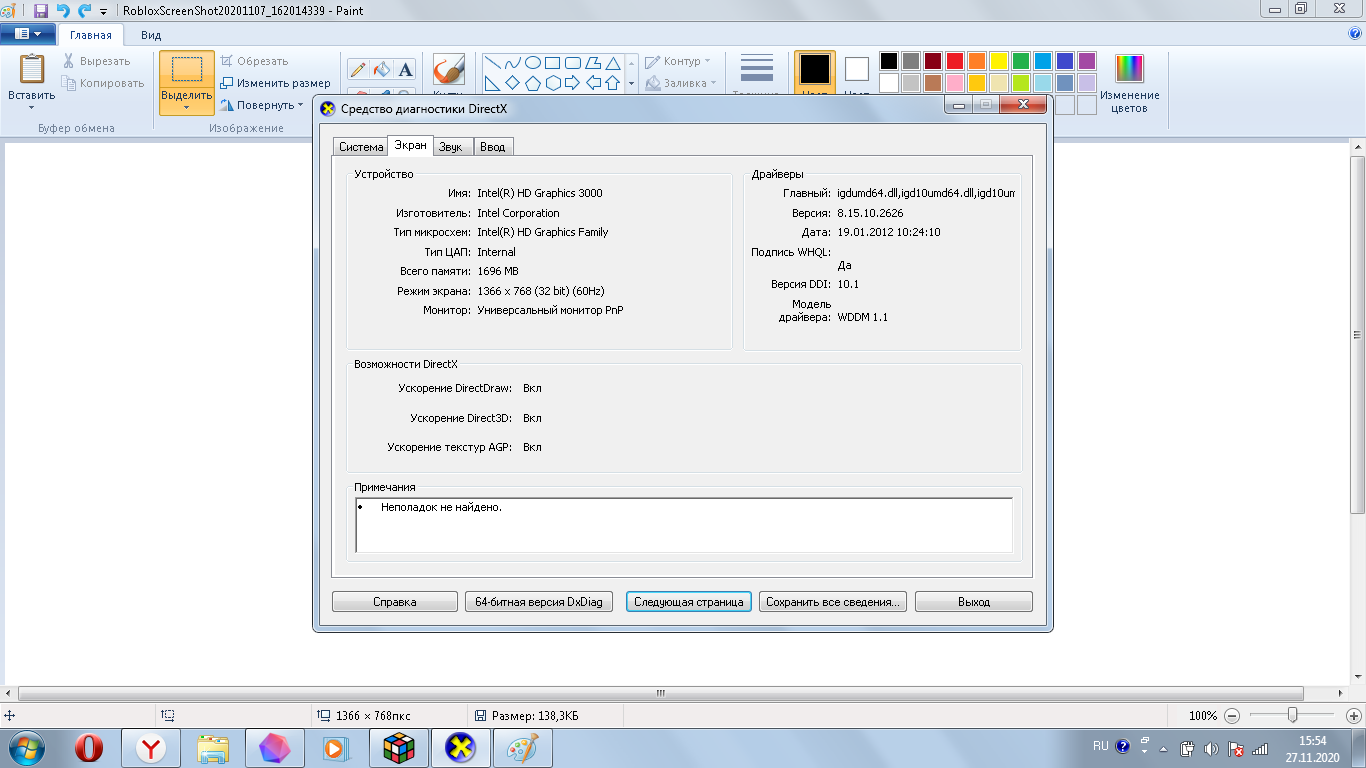
Task: Open the Главная ribbon tab in Paint
Action: coord(91,35)
